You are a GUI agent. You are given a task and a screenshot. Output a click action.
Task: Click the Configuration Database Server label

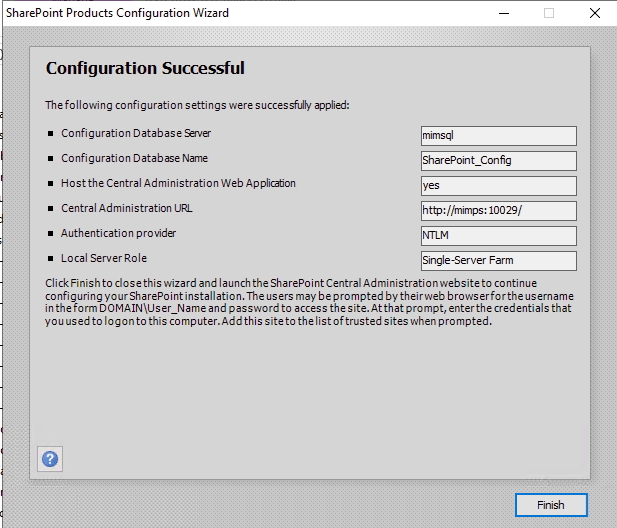coord(136,133)
